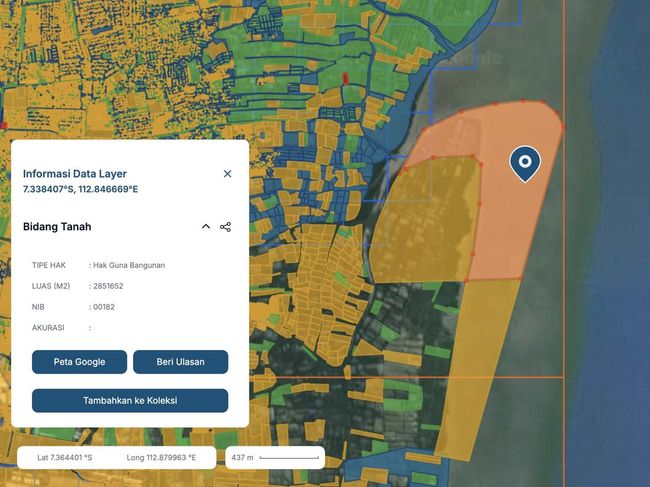Click the Long 112.879963 °E readout

point(161,457)
